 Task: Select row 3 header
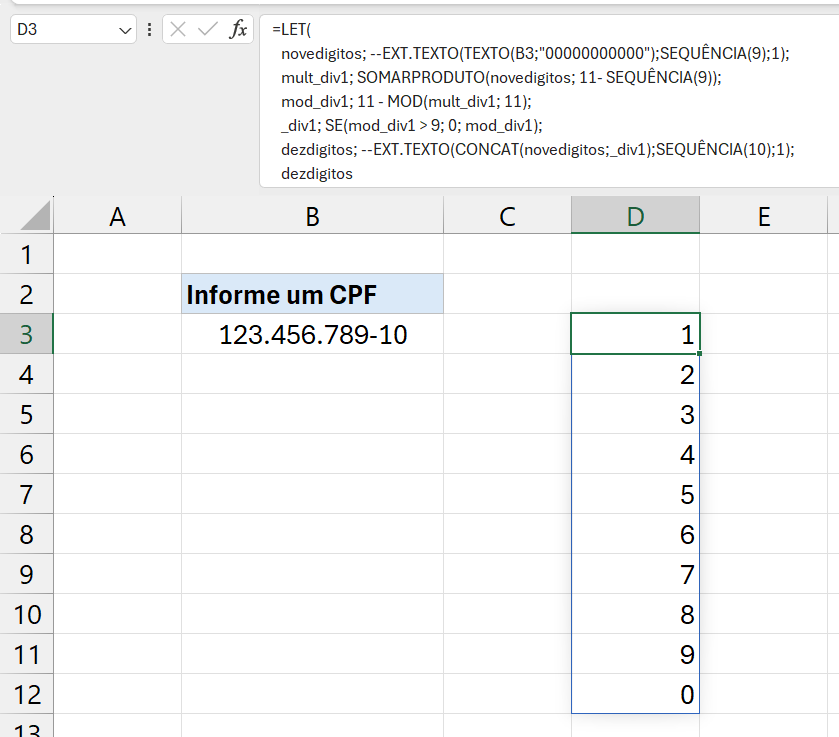pos(26,334)
